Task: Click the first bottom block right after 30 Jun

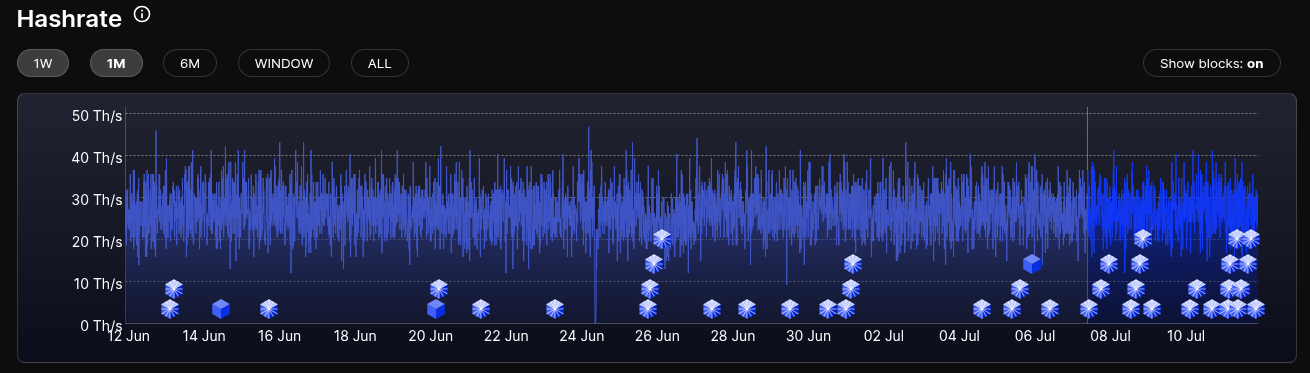Action: click(x=828, y=309)
